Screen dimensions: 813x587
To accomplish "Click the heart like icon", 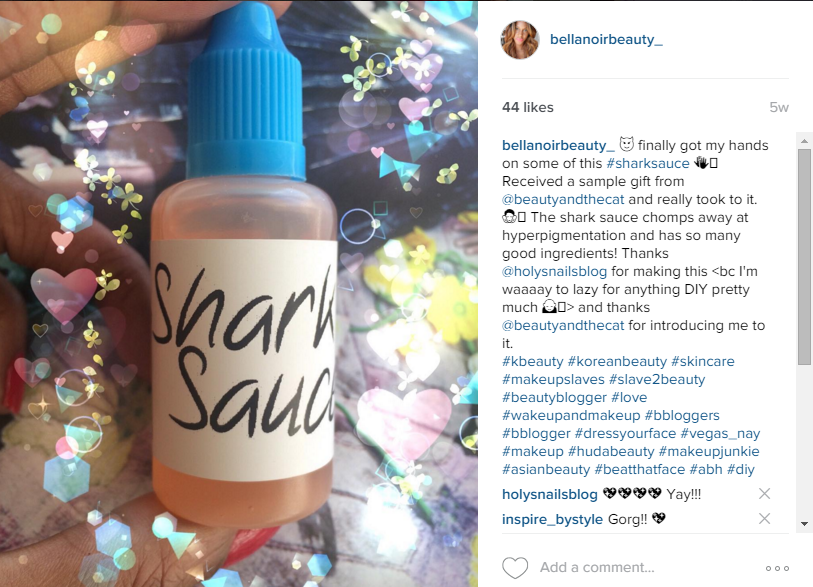I will tap(515, 568).
